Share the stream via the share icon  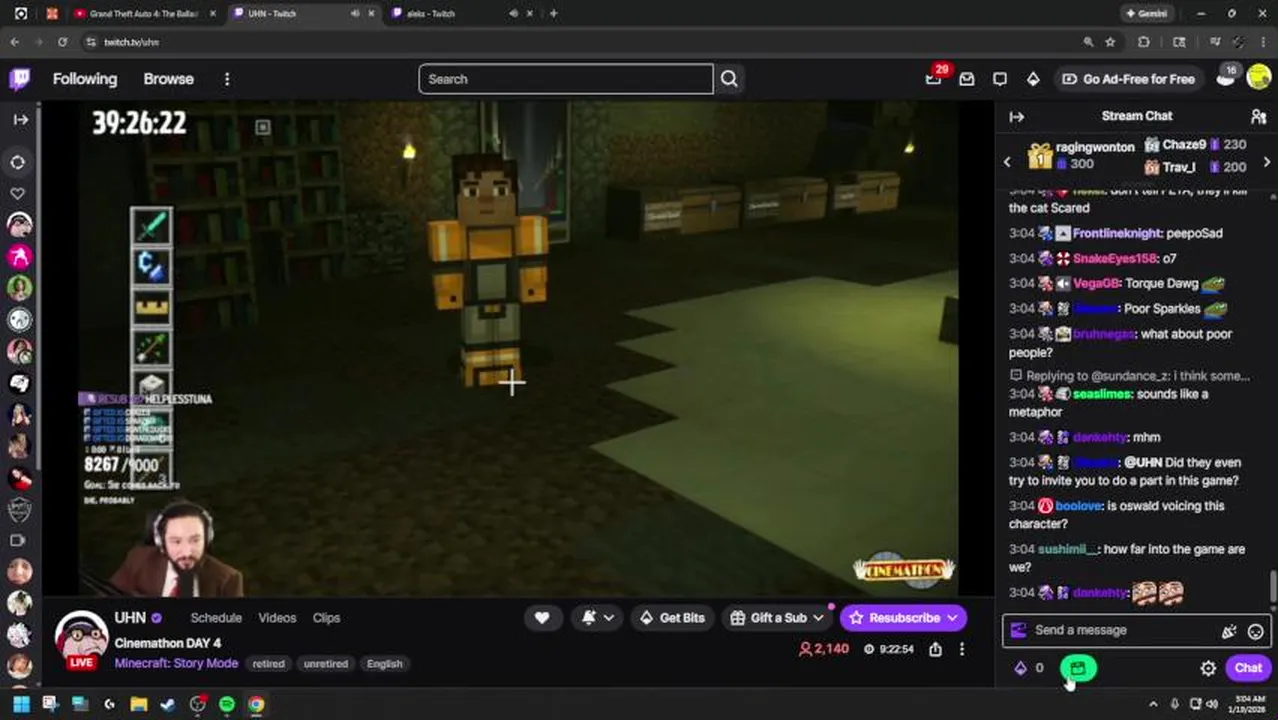pos(935,649)
